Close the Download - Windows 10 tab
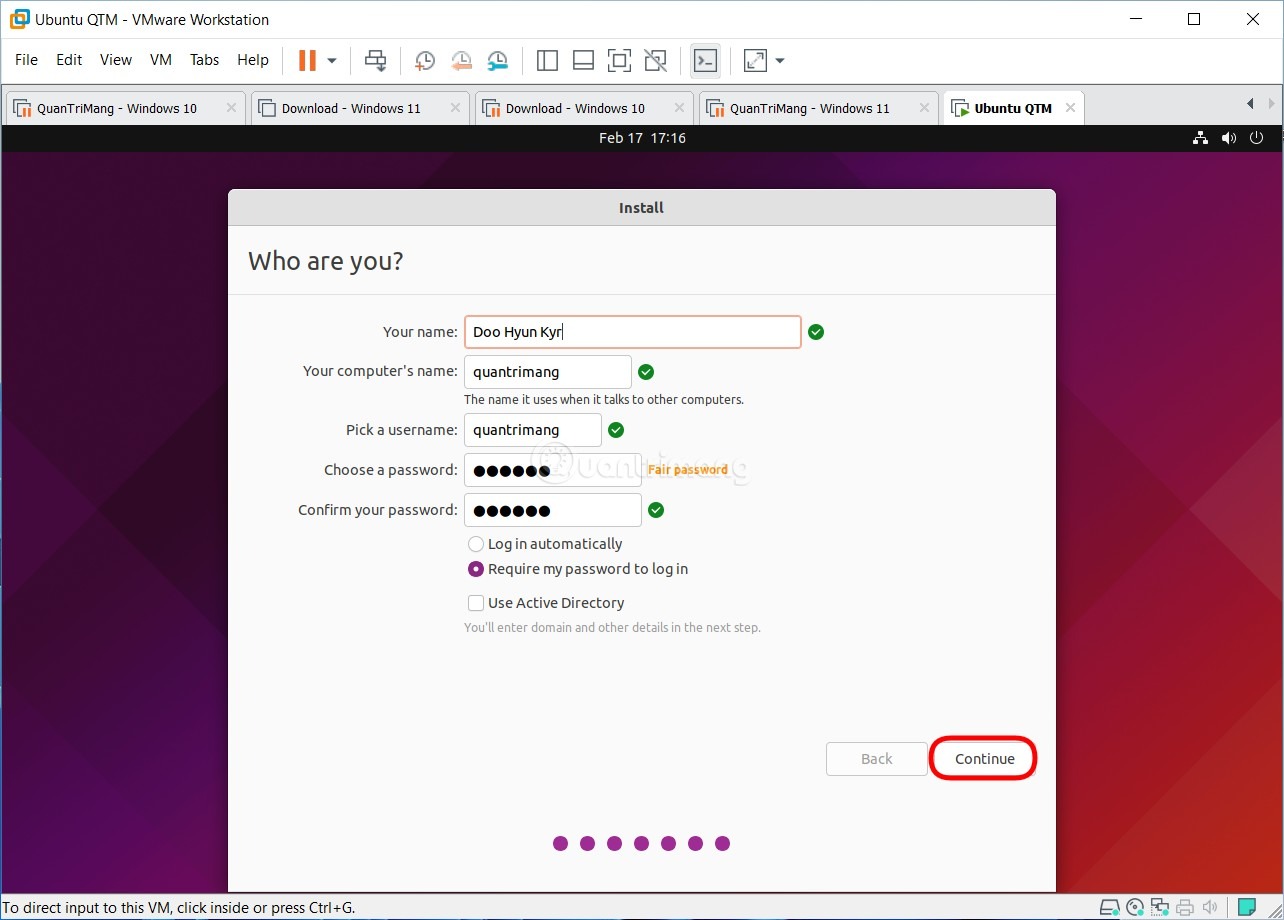This screenshot has width=1284, height=920. [x=679, y=108]
